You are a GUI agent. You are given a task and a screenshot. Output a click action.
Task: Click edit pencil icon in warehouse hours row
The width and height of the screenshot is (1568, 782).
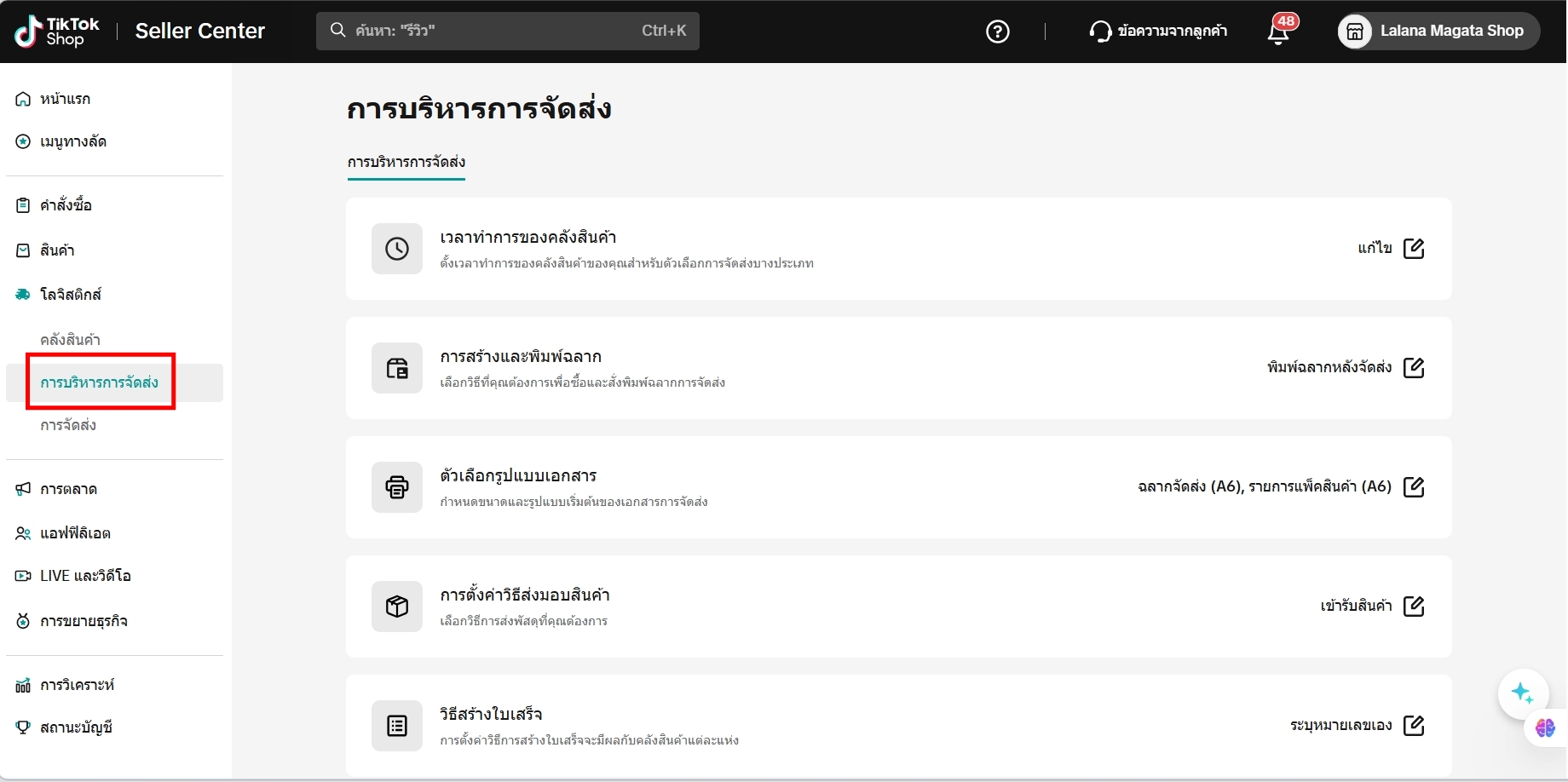[x=1414, y=248]
